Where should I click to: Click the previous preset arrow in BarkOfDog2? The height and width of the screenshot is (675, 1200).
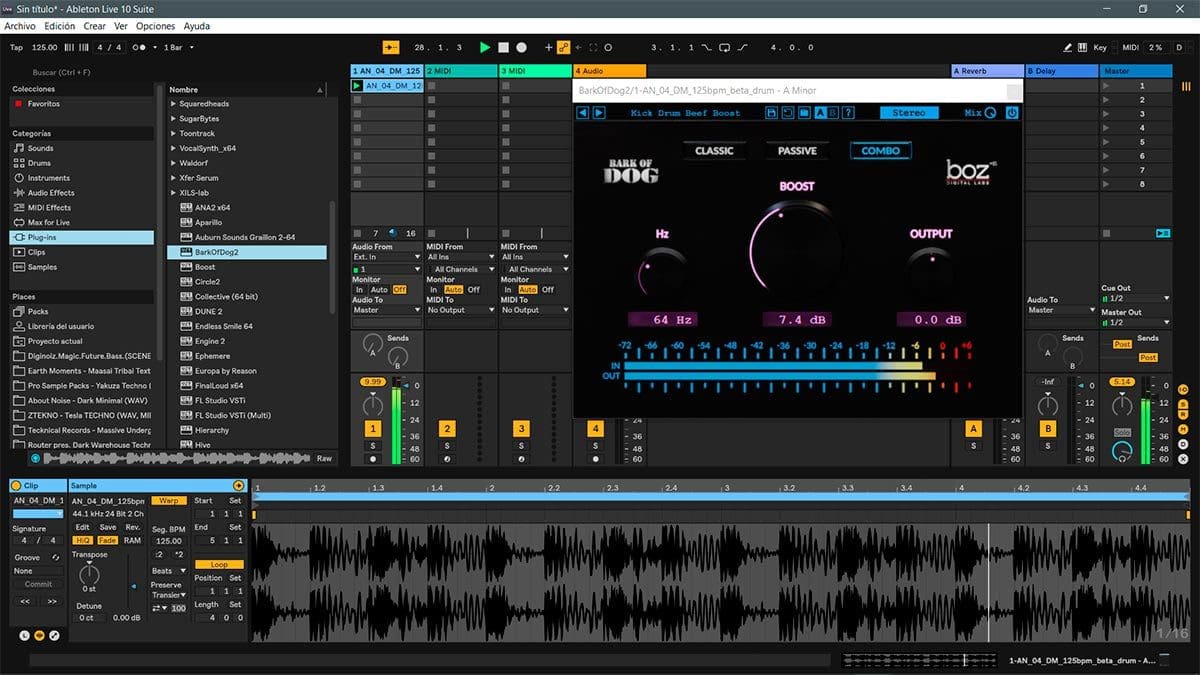tap(584, 113)
